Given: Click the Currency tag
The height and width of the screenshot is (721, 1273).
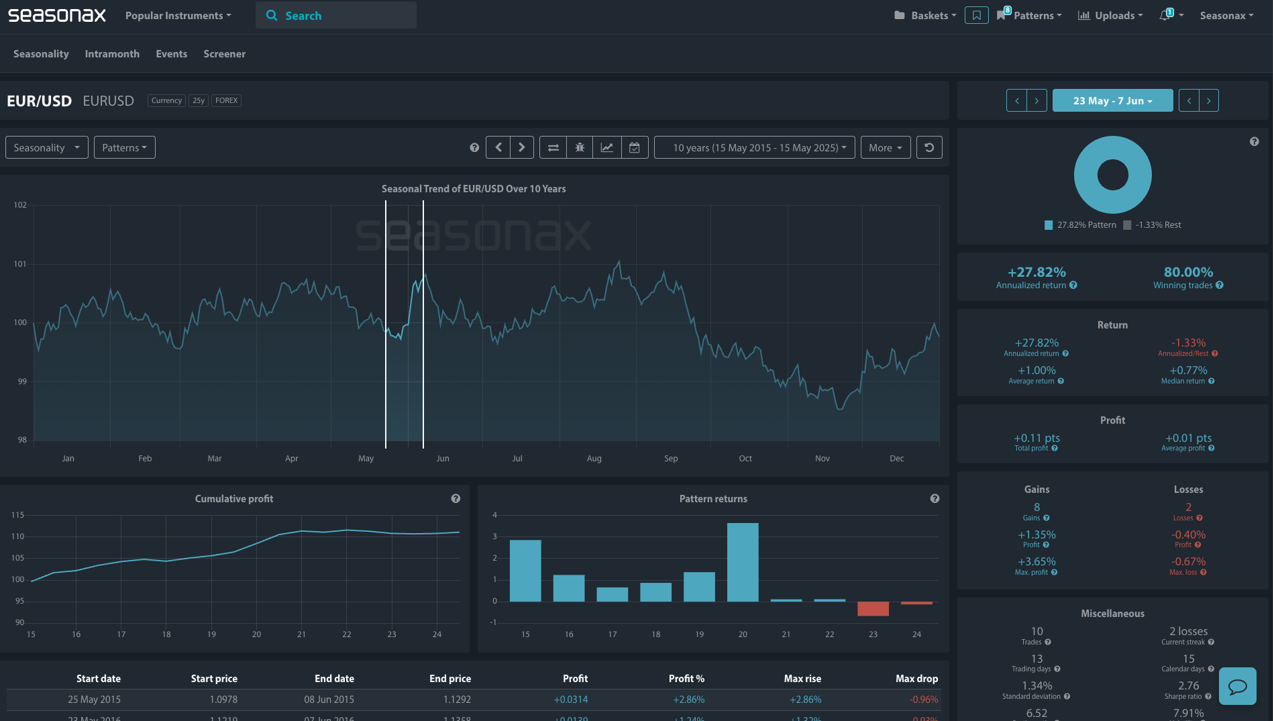Looking at the screenshot, I should tap(166, 100).
